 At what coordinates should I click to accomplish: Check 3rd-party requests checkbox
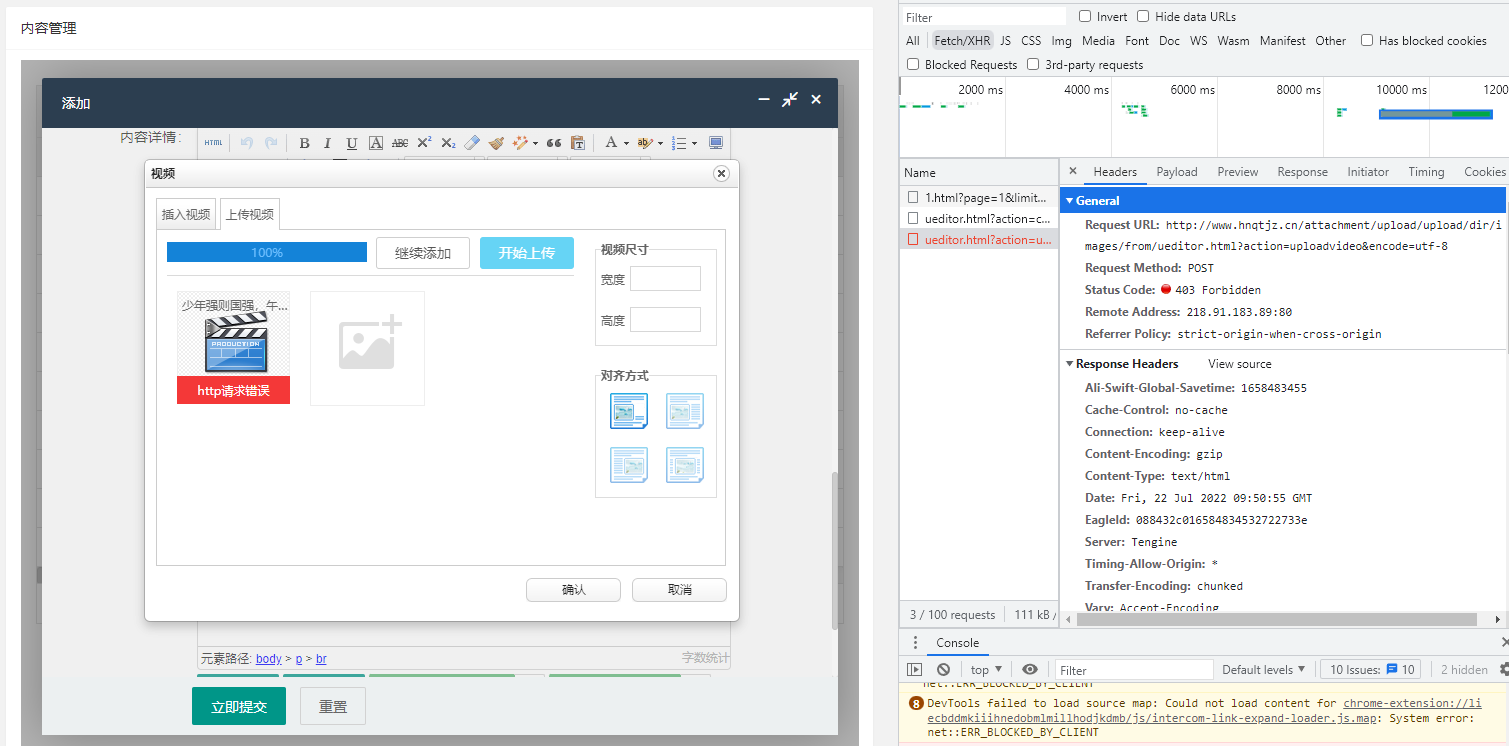(1033, 64)
